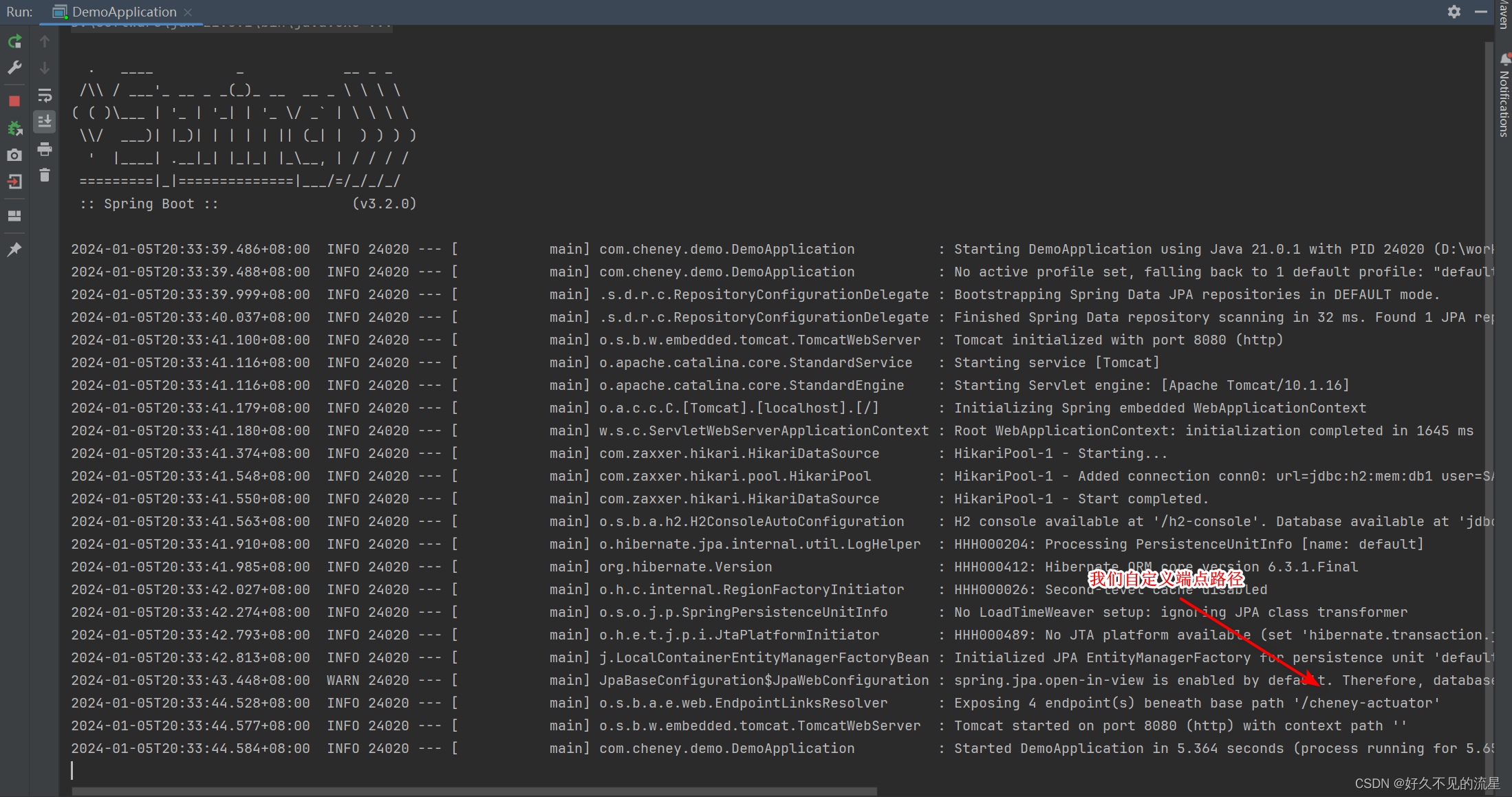Viewport: 1512px width, 797px height.
Task: Open Run tool window settings gear
Action: pos(1454,12)
